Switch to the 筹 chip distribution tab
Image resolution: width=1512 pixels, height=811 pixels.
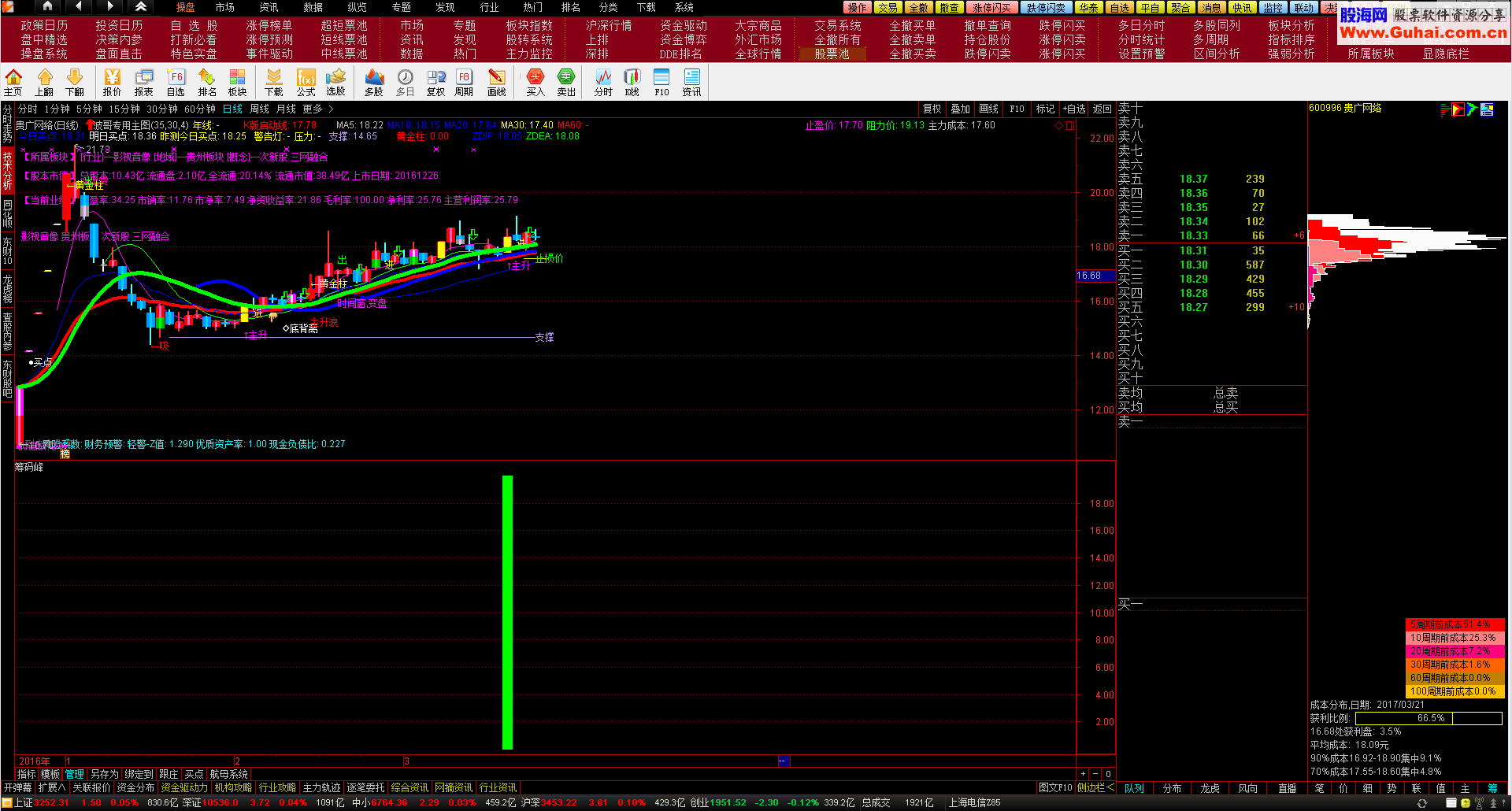[x=1492, y=788]
